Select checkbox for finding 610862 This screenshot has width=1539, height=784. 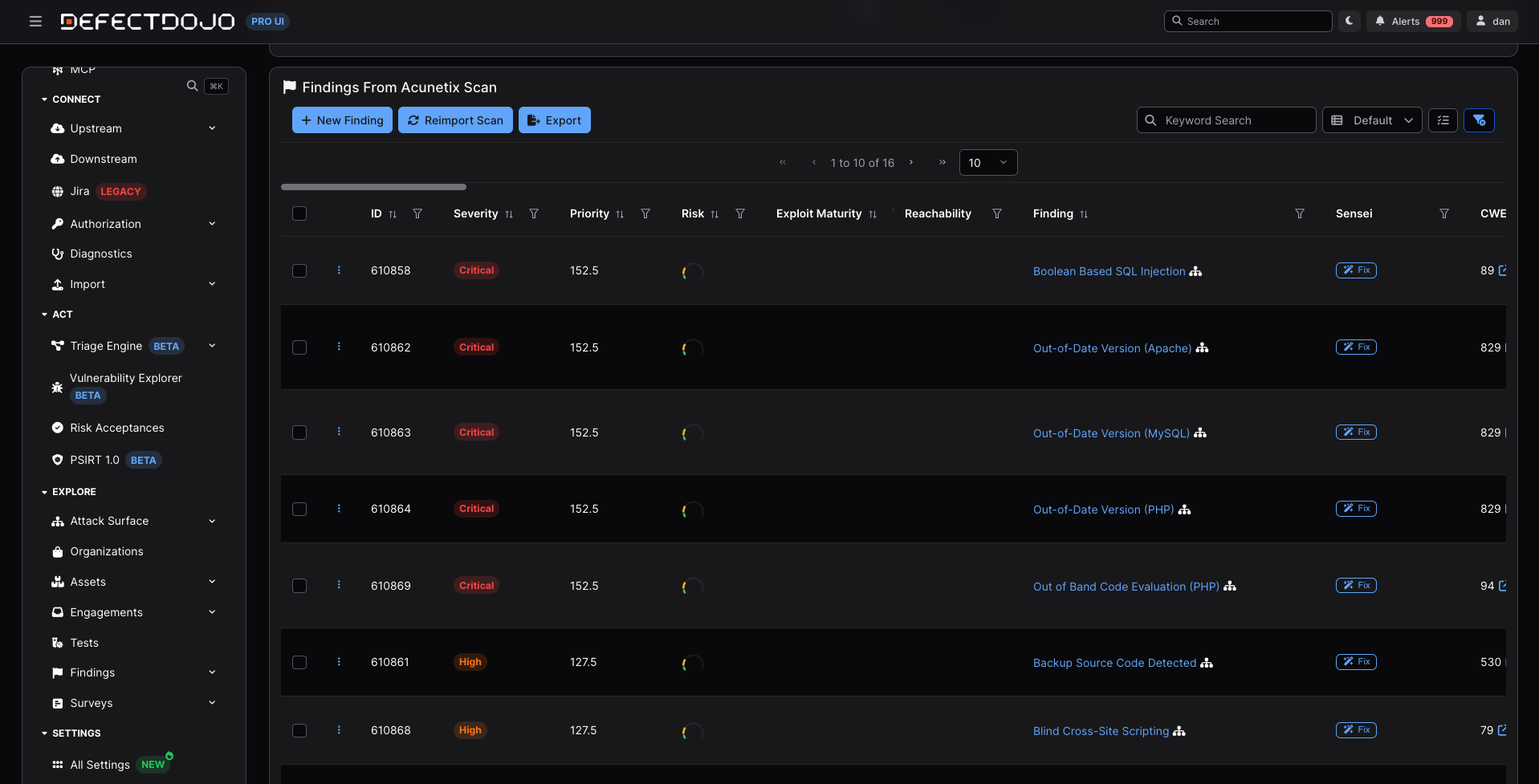point(299,347)
